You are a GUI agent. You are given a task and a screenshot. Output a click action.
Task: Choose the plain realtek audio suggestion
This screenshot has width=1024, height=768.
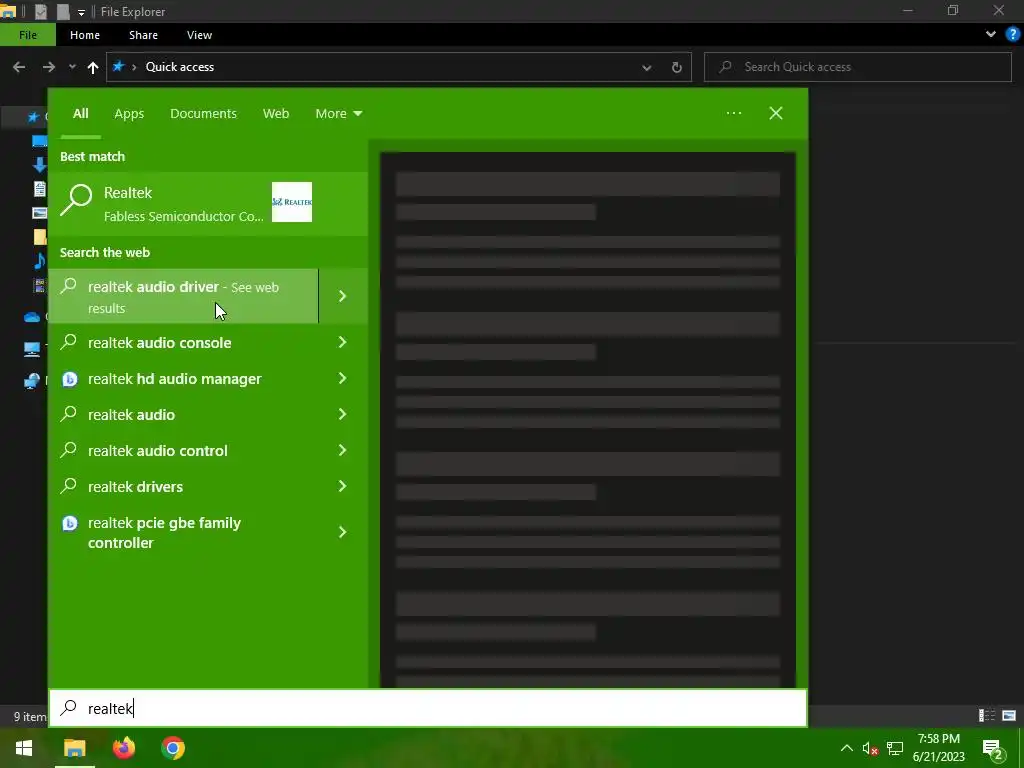131,415
